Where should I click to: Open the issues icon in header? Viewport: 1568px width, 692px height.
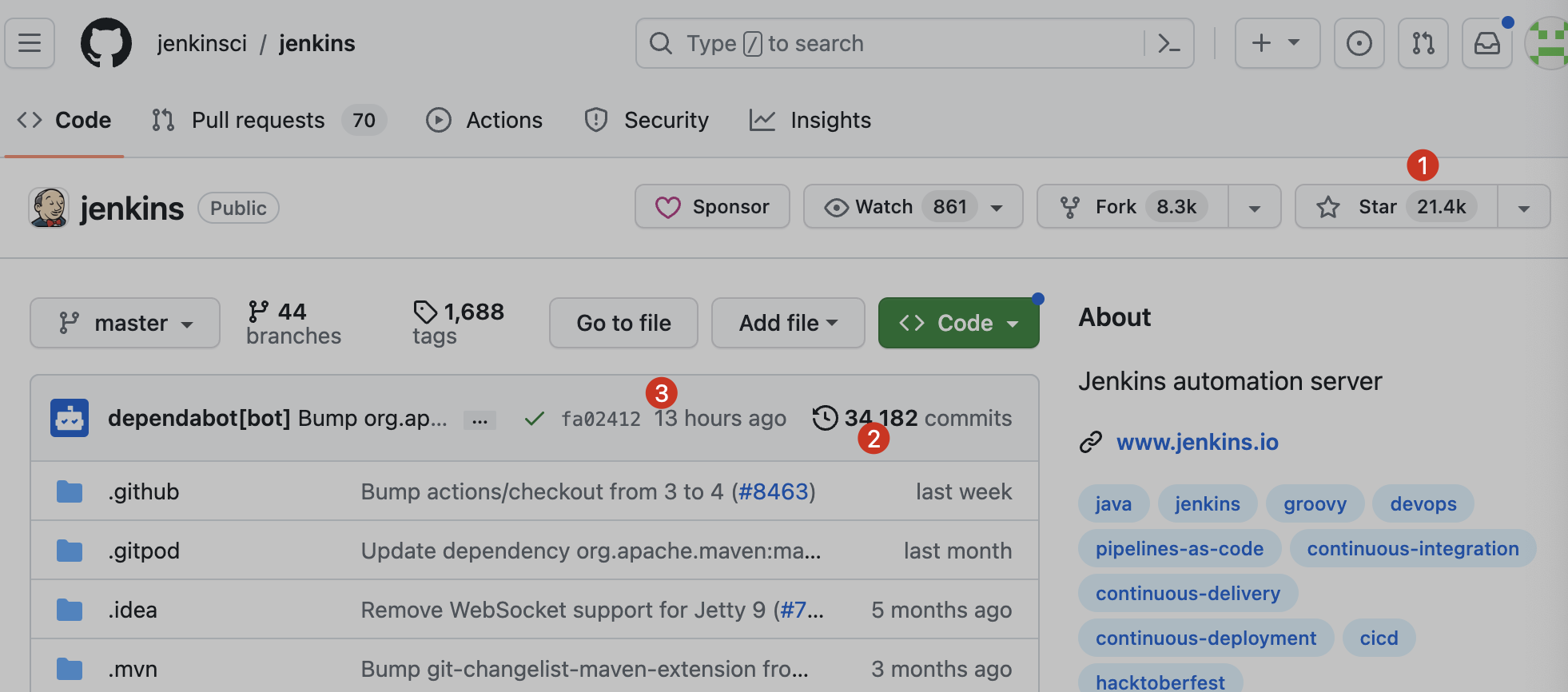(1359, 43)
